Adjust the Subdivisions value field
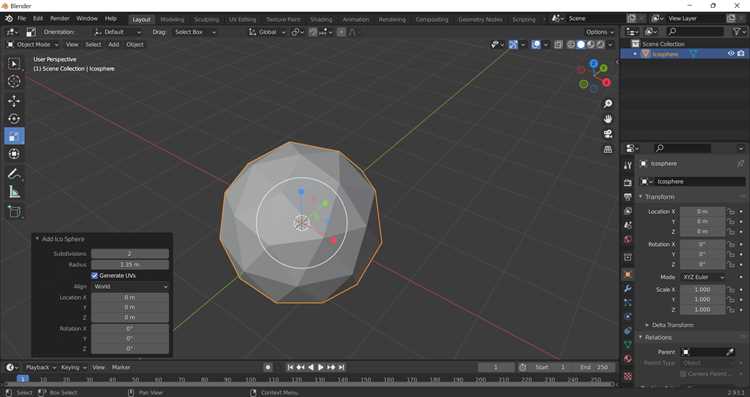 (130, 254)
